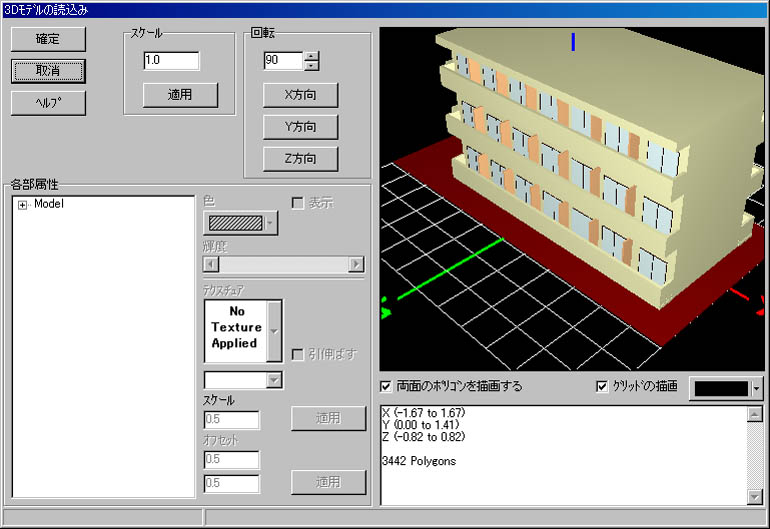
Task: Click the scale value field showing 1.0
Action: pyautogui.click(x=171, y=60)
